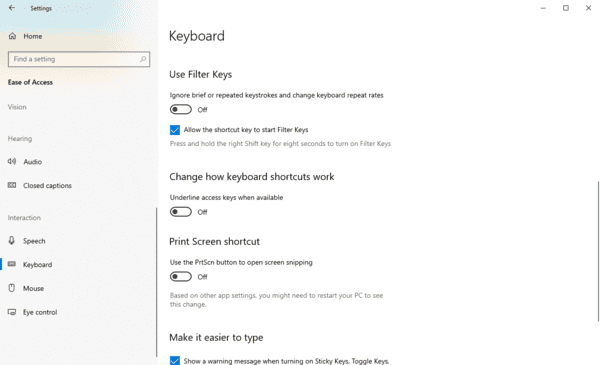600x365 pixels.
Task: Click the Use Filter Keys heading
Action: tap(201, 74)
